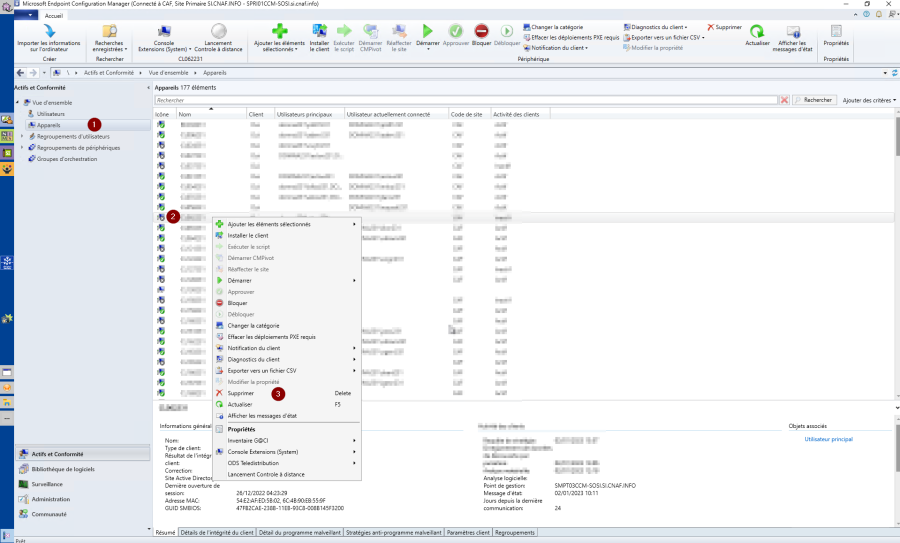Expand Regroupements de périphériques tree node

click(x=22, y=148)
